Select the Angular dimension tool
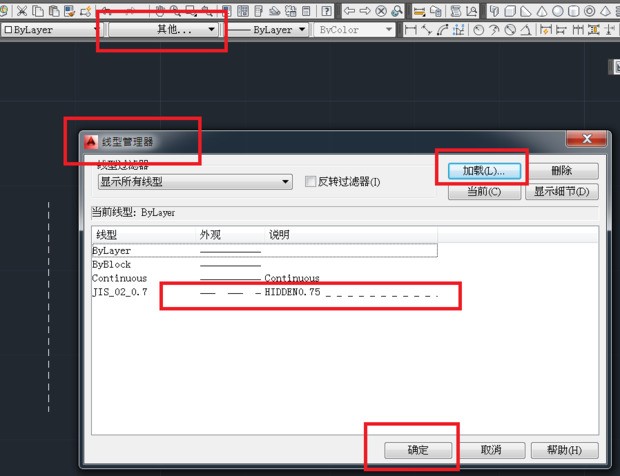The height and width of the screenshot is (476, 620). [x=526, y=30]
